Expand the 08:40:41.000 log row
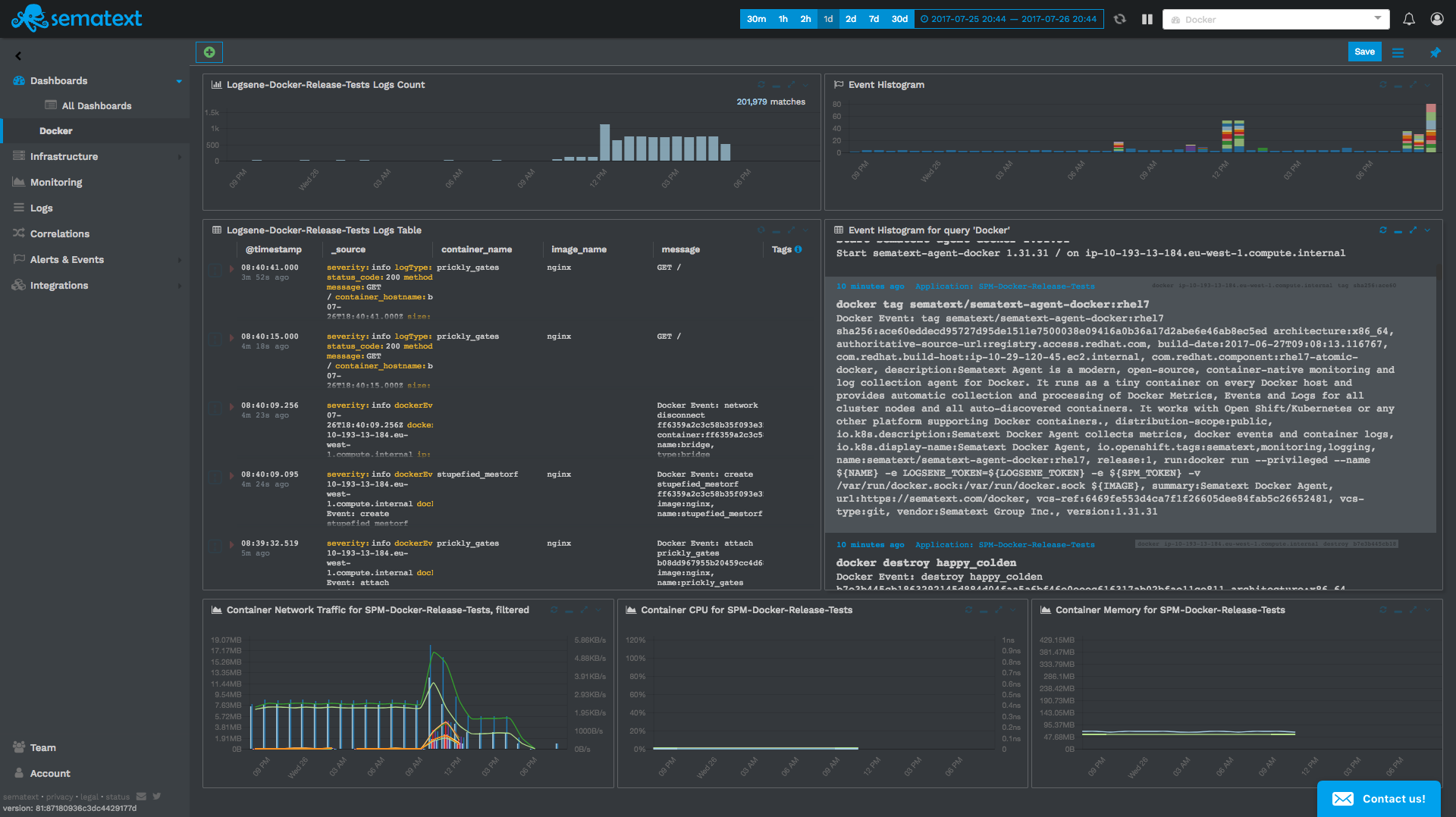The image size is (1456, 817). (232, 268)
